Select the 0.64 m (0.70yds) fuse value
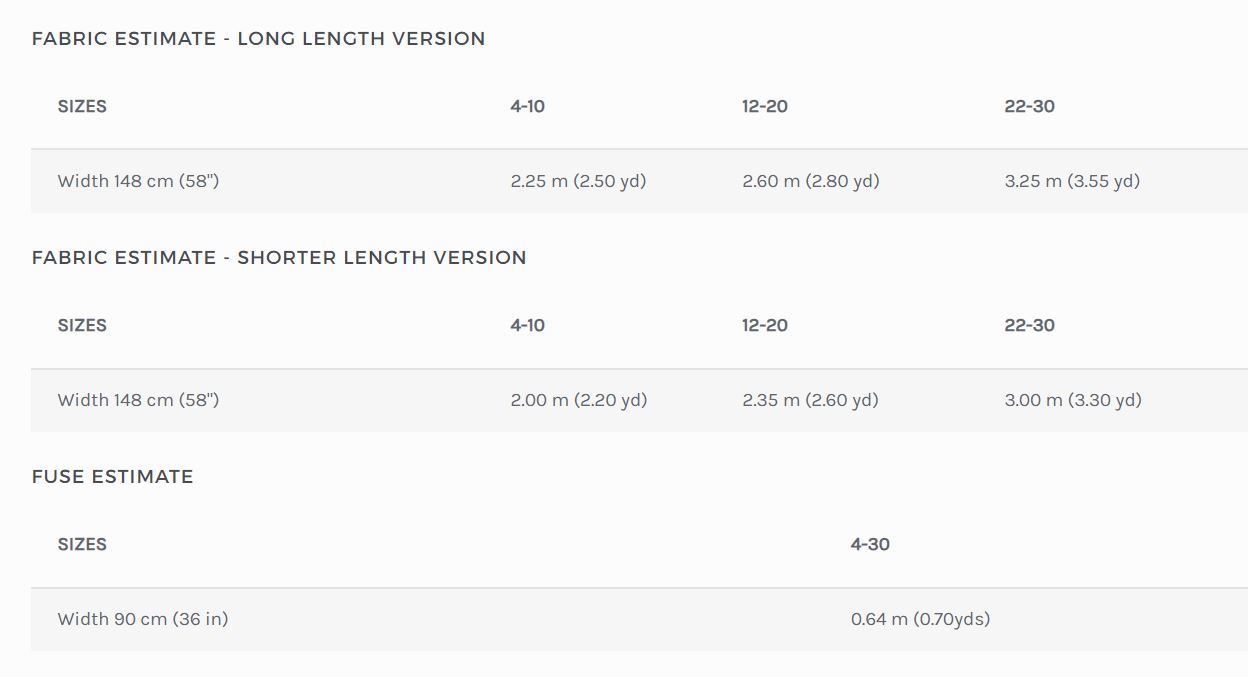The height and width of the screenshot is (677, 1248). [x=920, y=619]
